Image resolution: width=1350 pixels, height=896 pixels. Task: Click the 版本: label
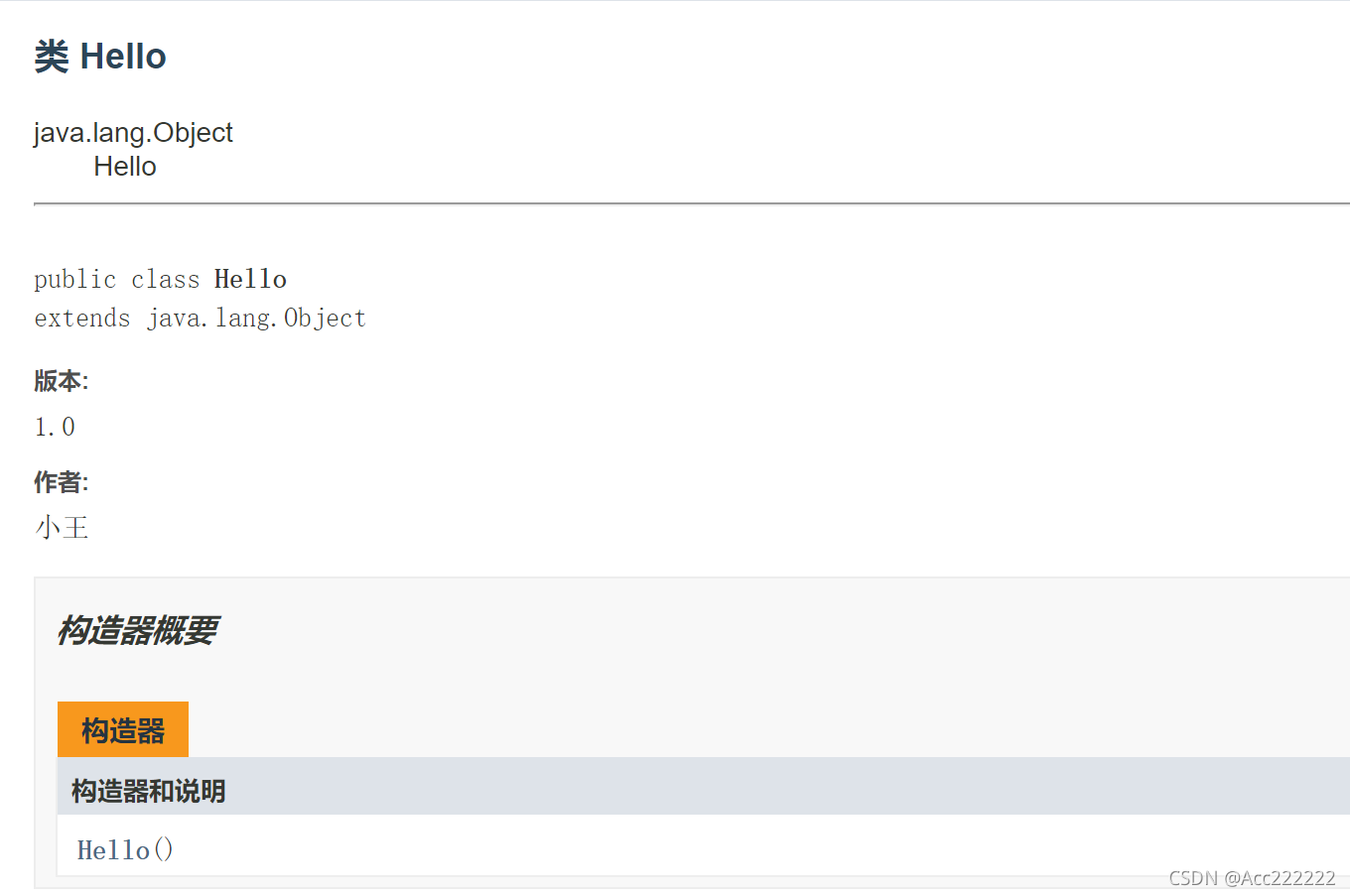[62, 381]
